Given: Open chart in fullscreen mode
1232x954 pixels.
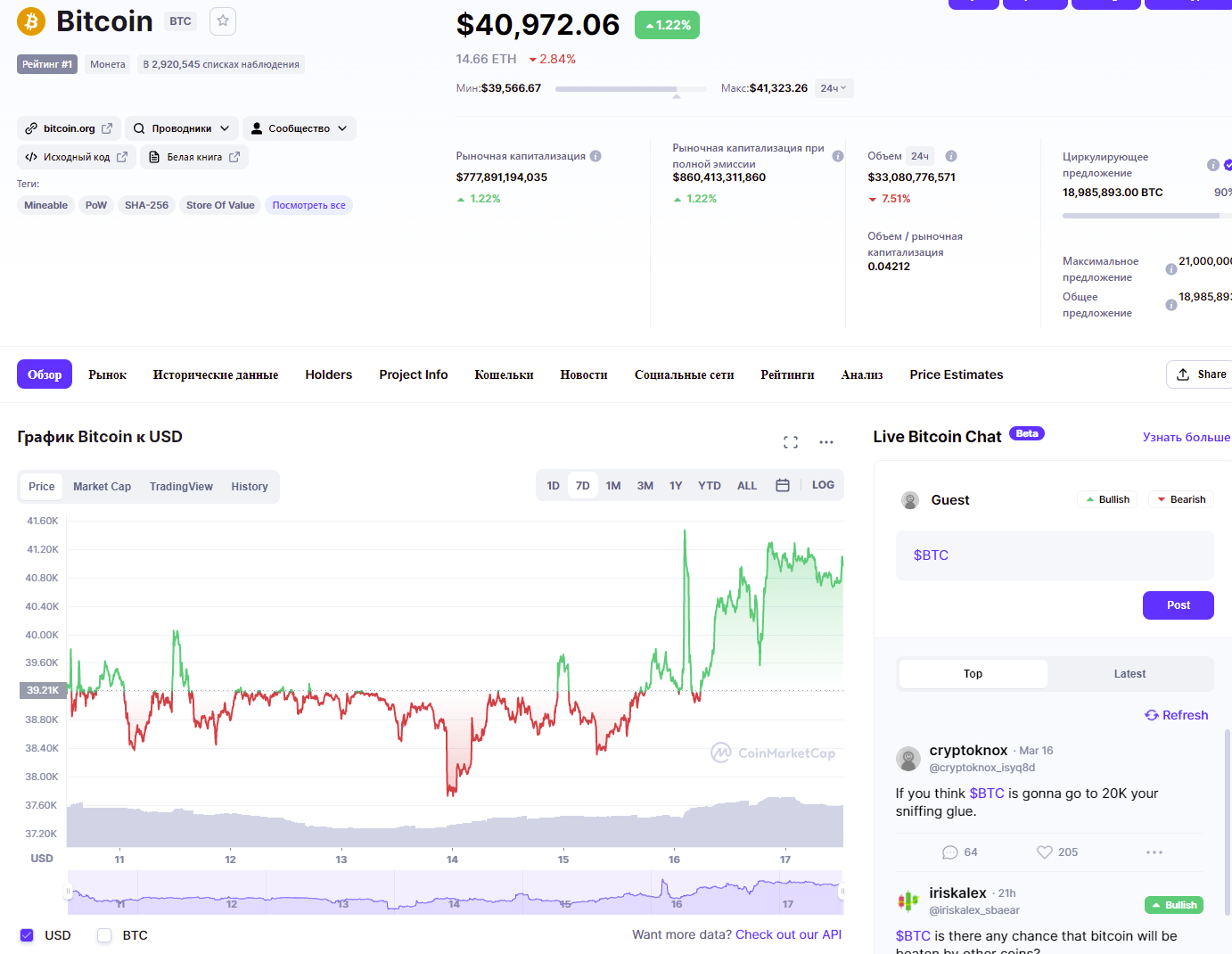Looking at the screenshot, I should [791, 442].
